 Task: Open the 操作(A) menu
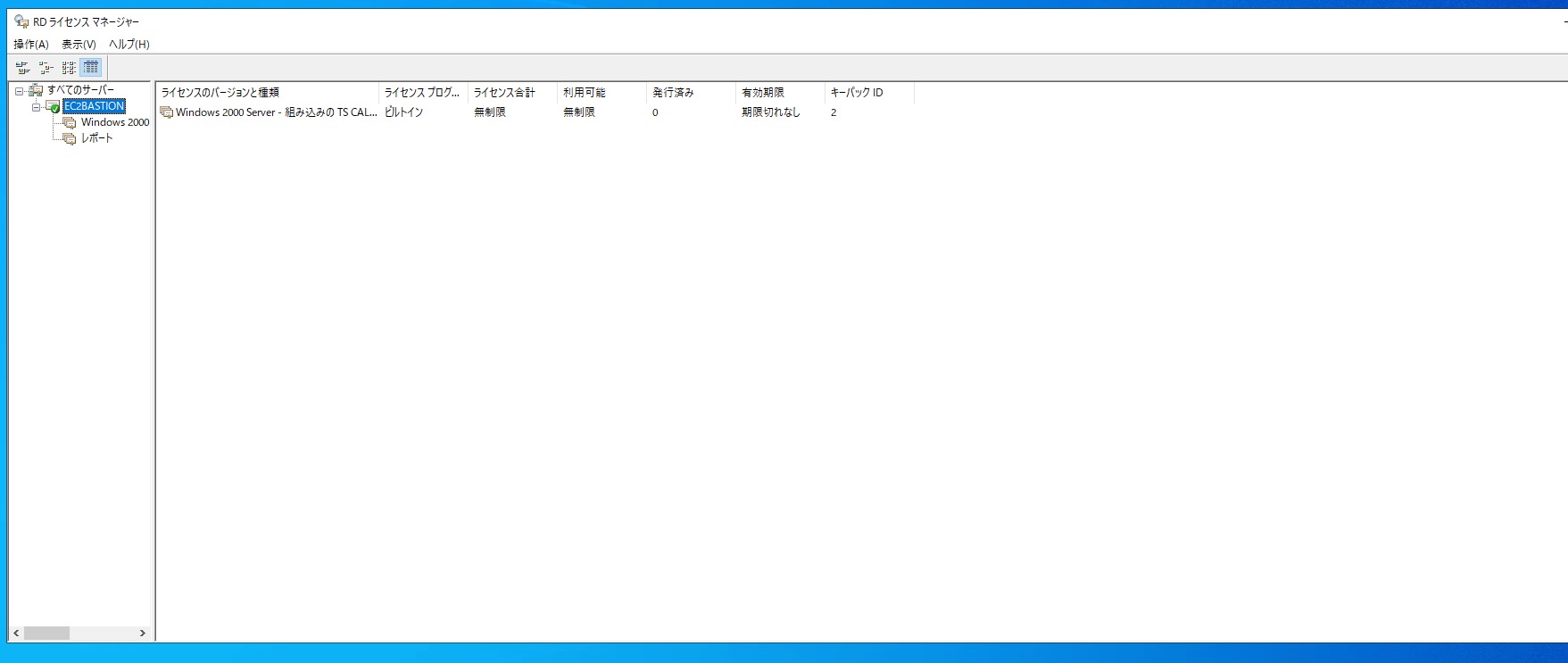coord(31,44)
